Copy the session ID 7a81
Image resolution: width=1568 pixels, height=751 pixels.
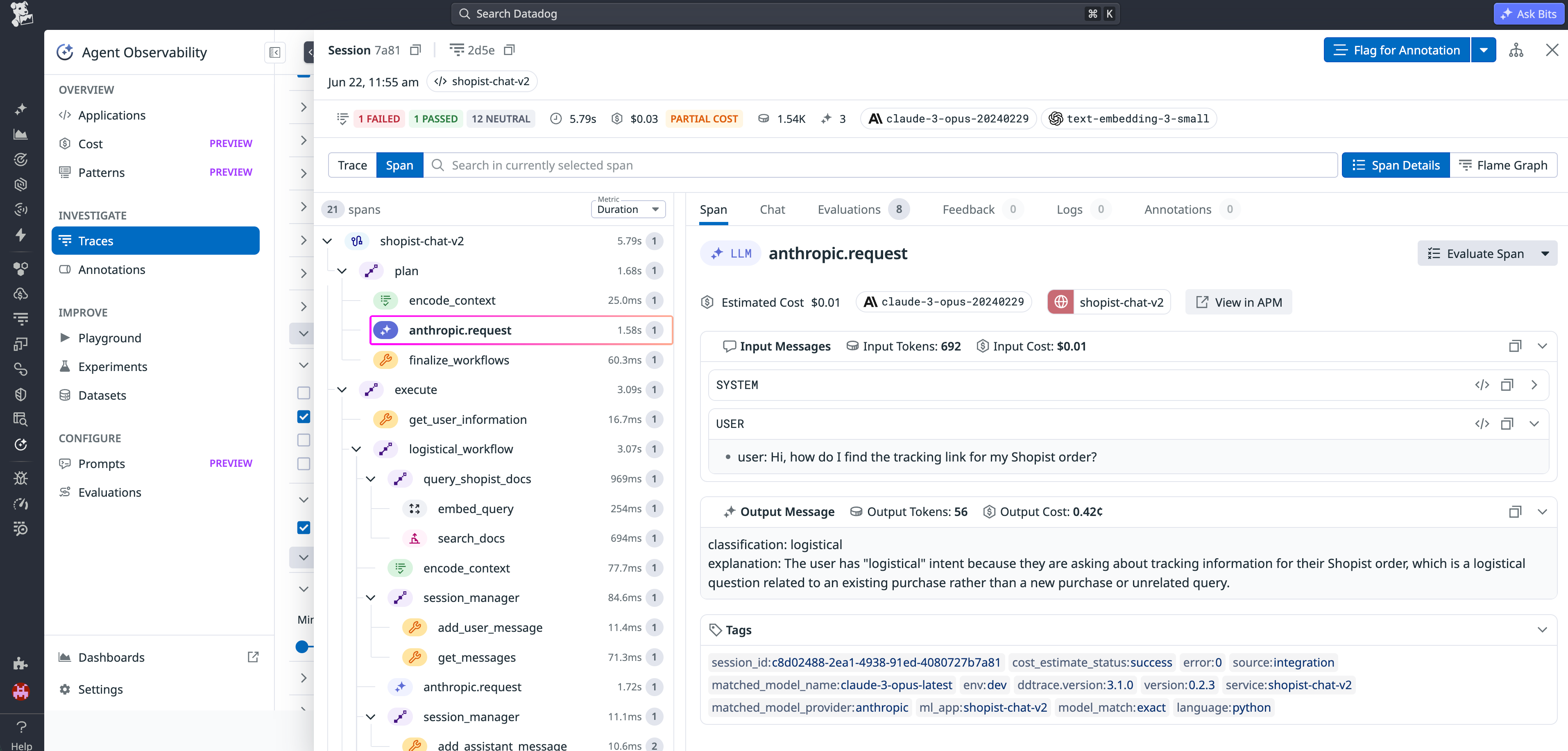(x=415, y=50)
